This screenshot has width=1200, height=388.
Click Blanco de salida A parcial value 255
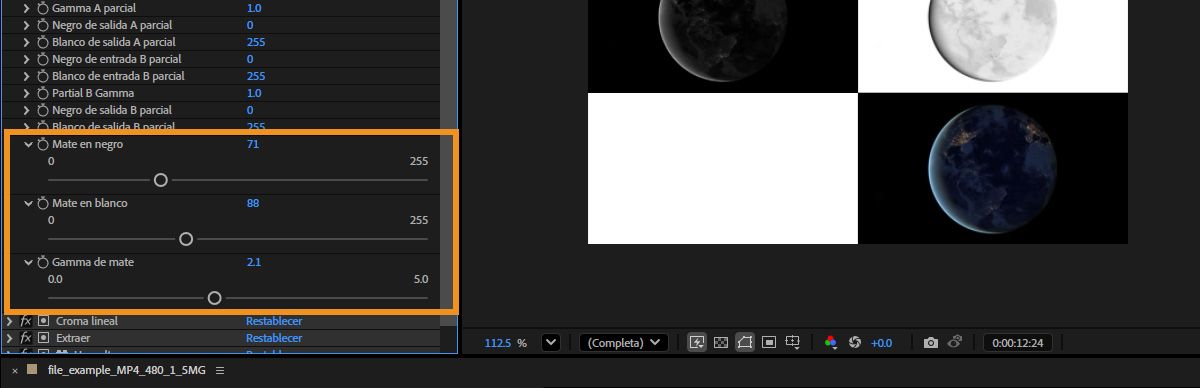point(256,42)
